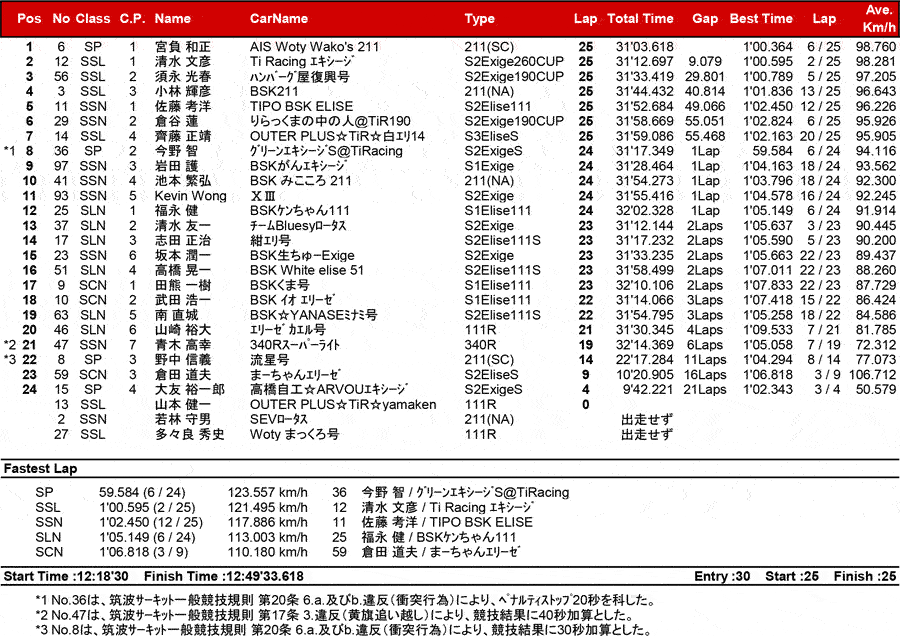Click the Start Time :12:18'30 text
Image resolution: width=900 pixels, height=636 pixels.
pyautogui.click(x=66, y=576)
